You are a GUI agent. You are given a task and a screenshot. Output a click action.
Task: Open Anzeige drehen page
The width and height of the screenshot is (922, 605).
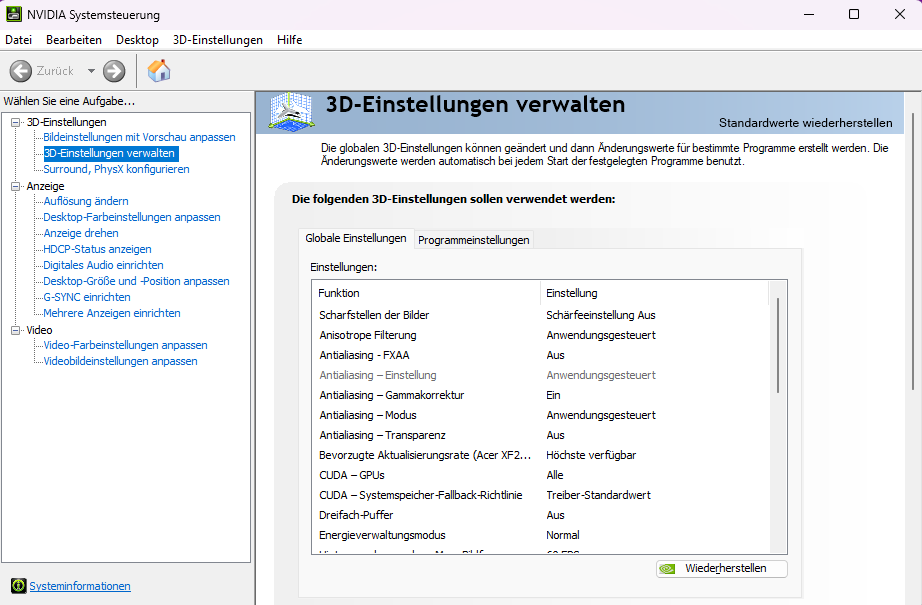(x=81, y=233)
